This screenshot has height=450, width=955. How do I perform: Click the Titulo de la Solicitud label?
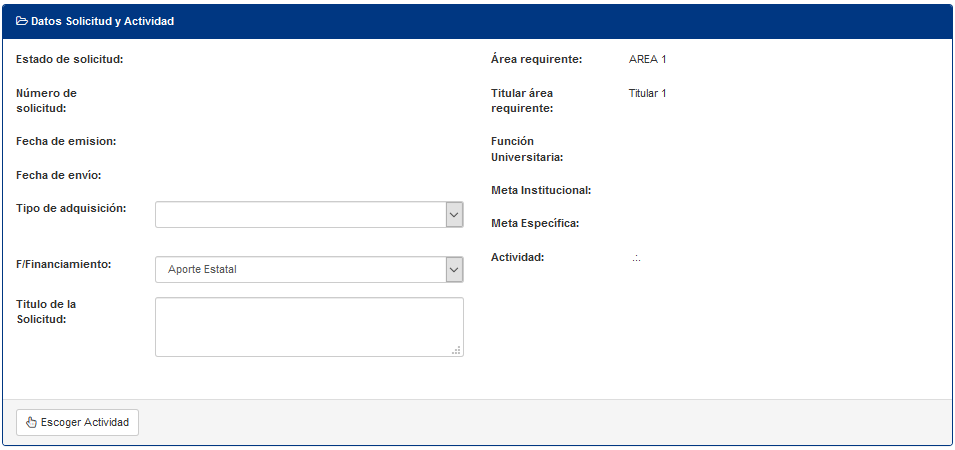coord(46,311)
